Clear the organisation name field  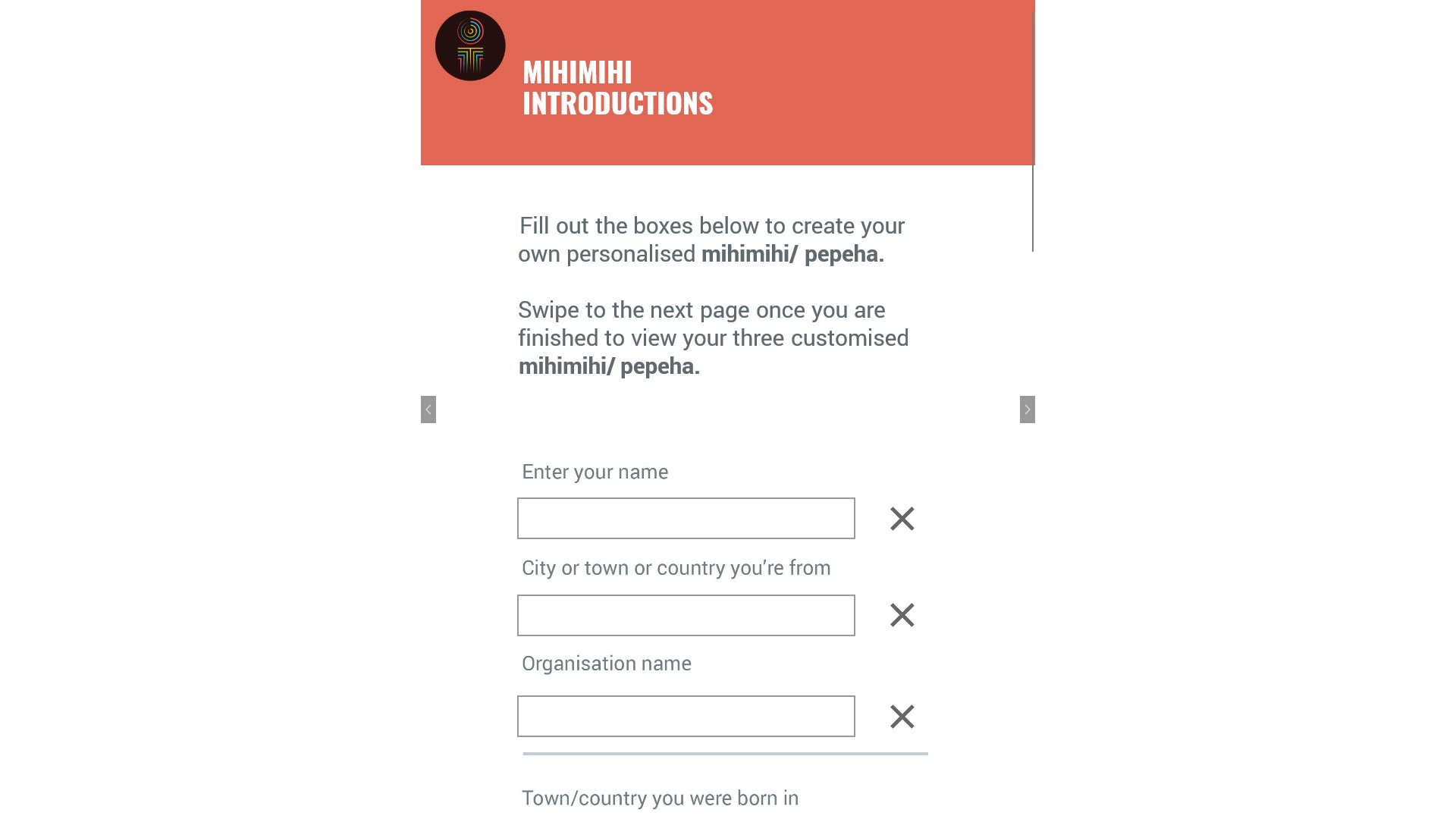click(x=902, y=717)
